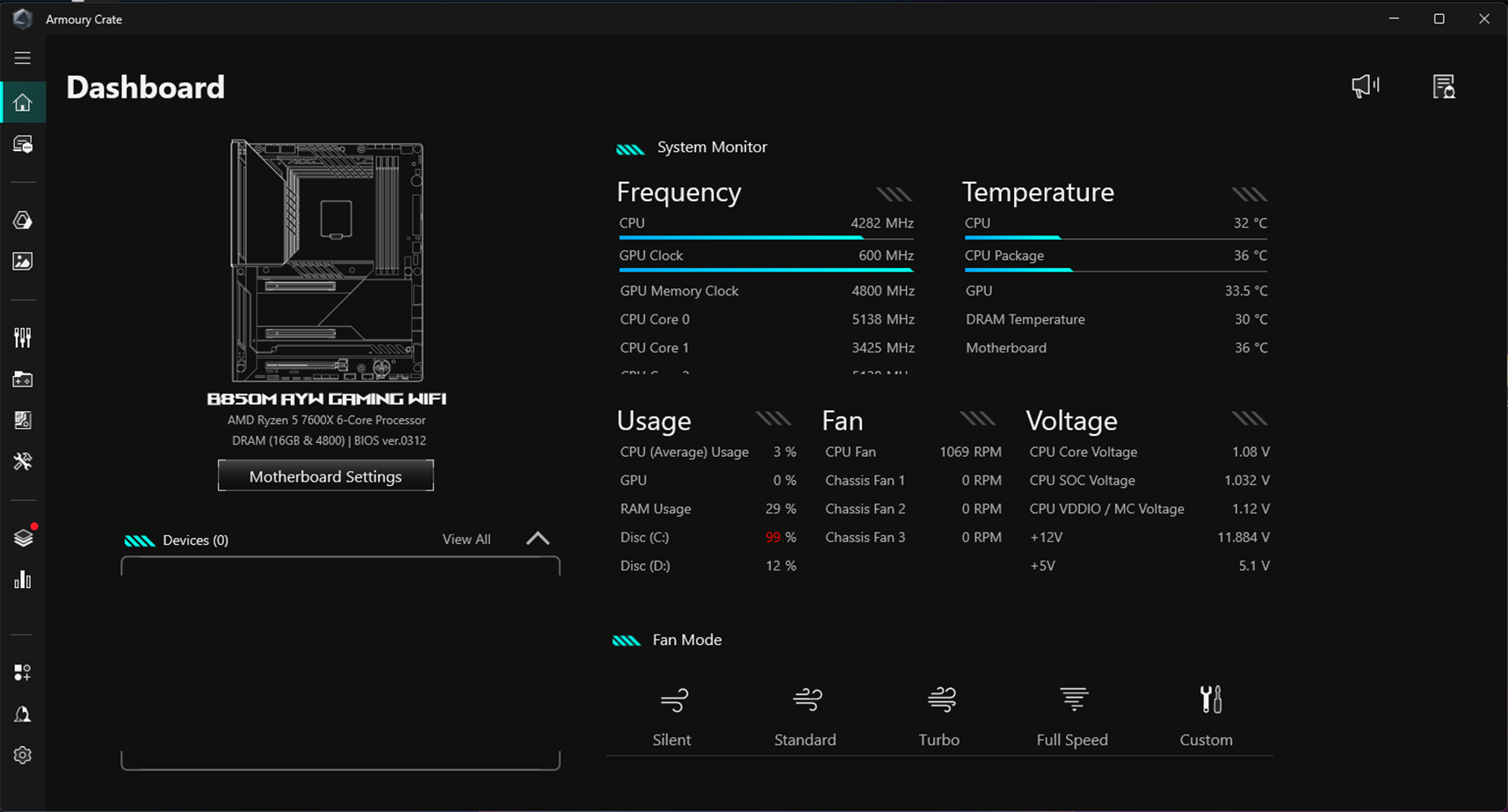Go to the Home dashboard icon
1508x812 pixels.
tap(23, 103)
